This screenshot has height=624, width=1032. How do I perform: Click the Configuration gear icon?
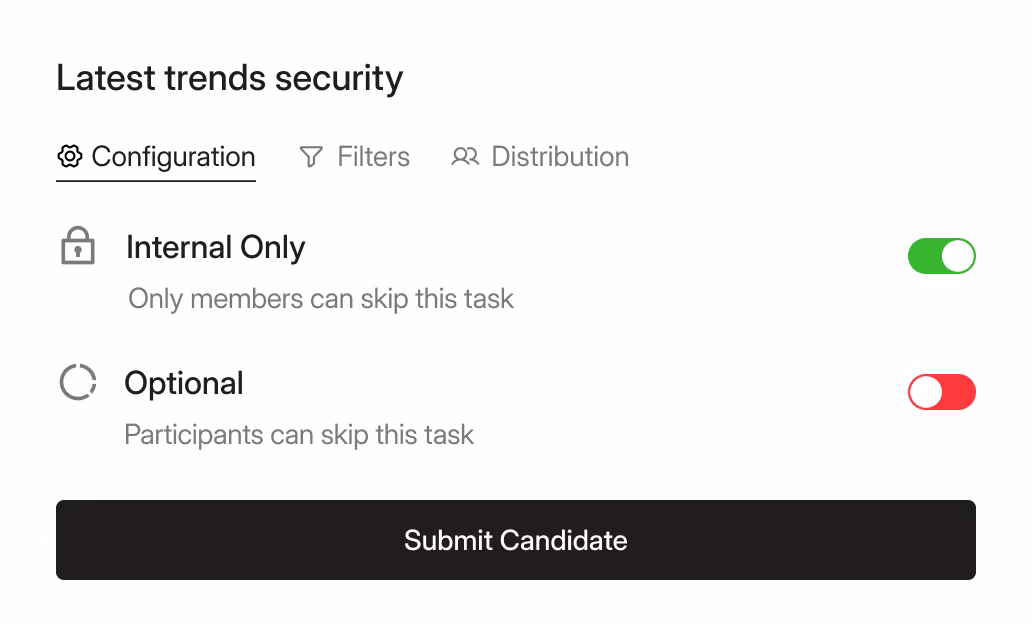pyautogui.click(x=70, y=157)
